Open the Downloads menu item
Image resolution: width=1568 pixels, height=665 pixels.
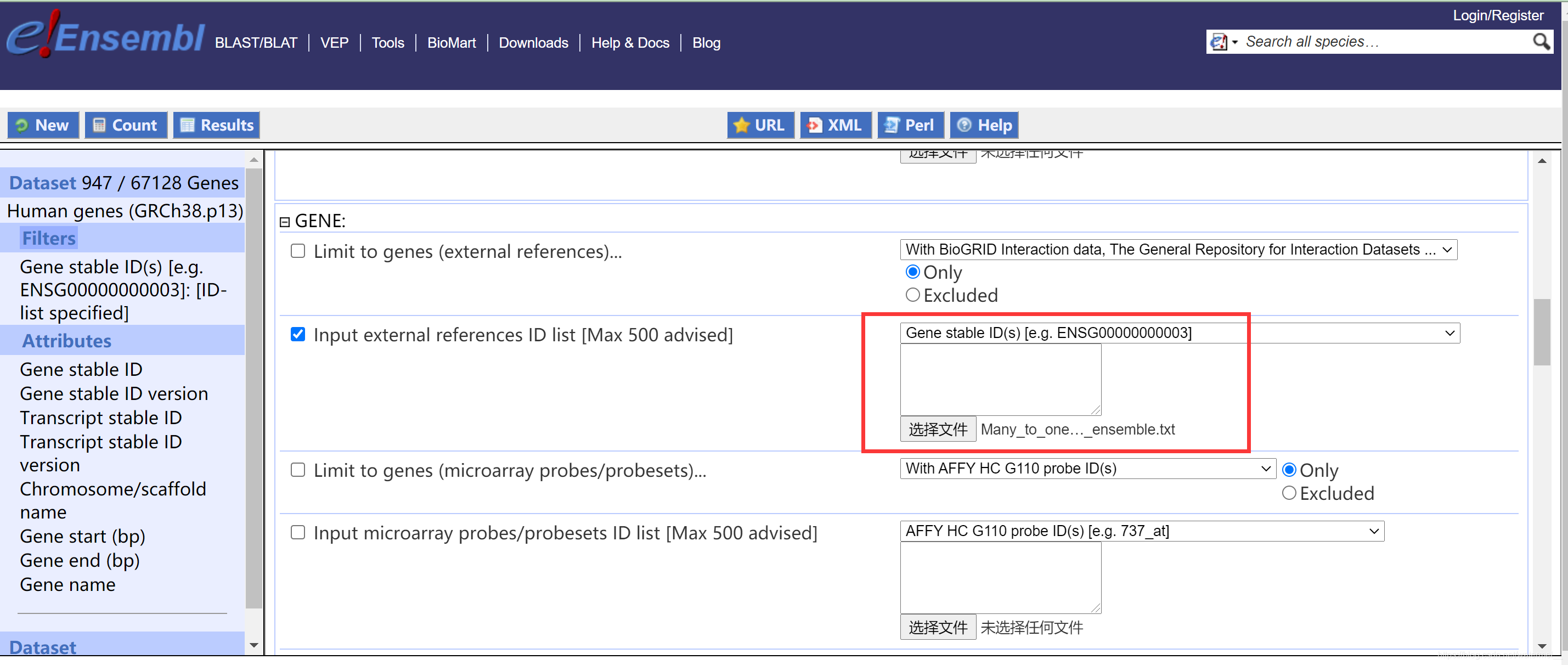tap(533, 43)
